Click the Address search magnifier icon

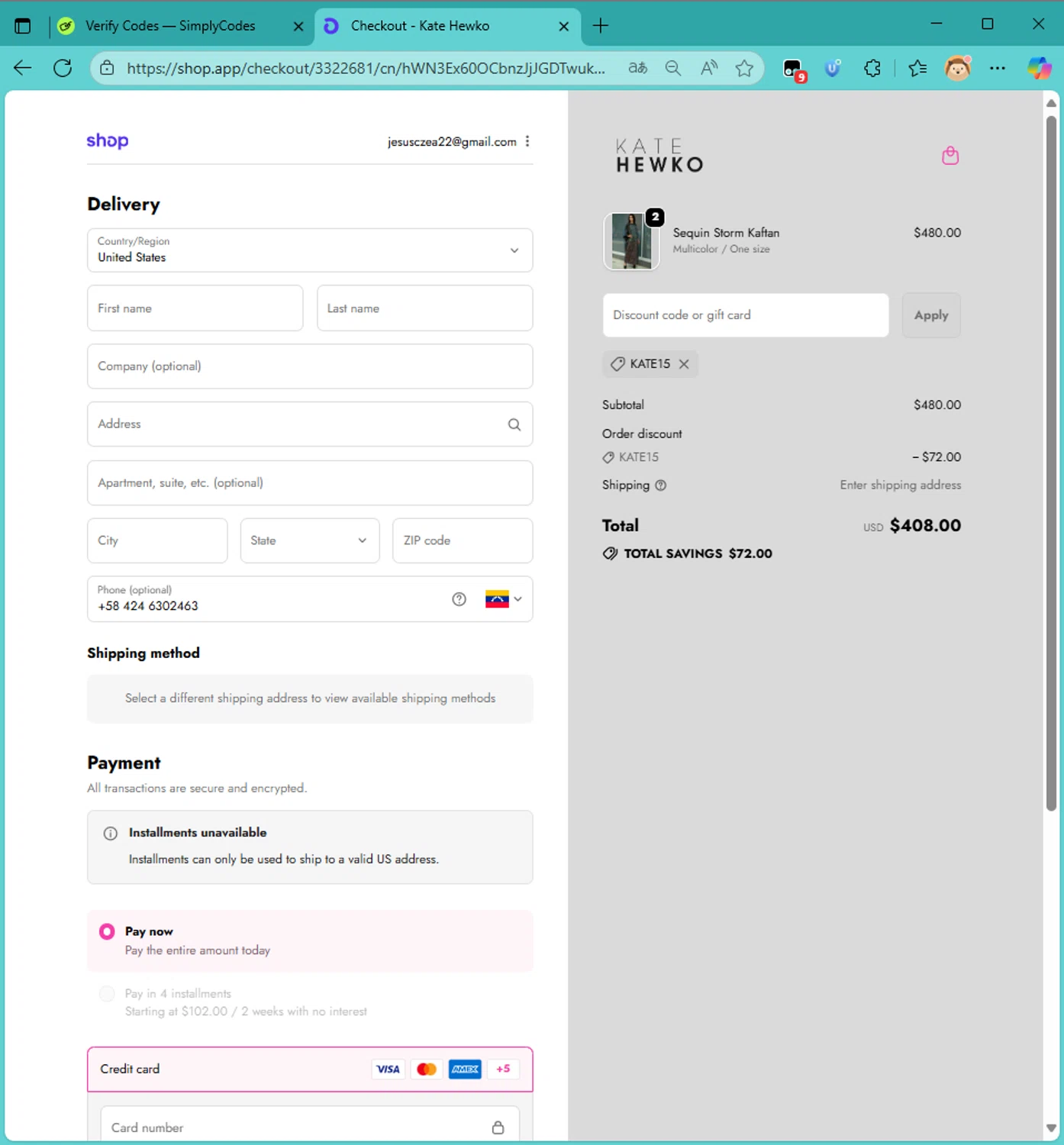pos(514,424)
